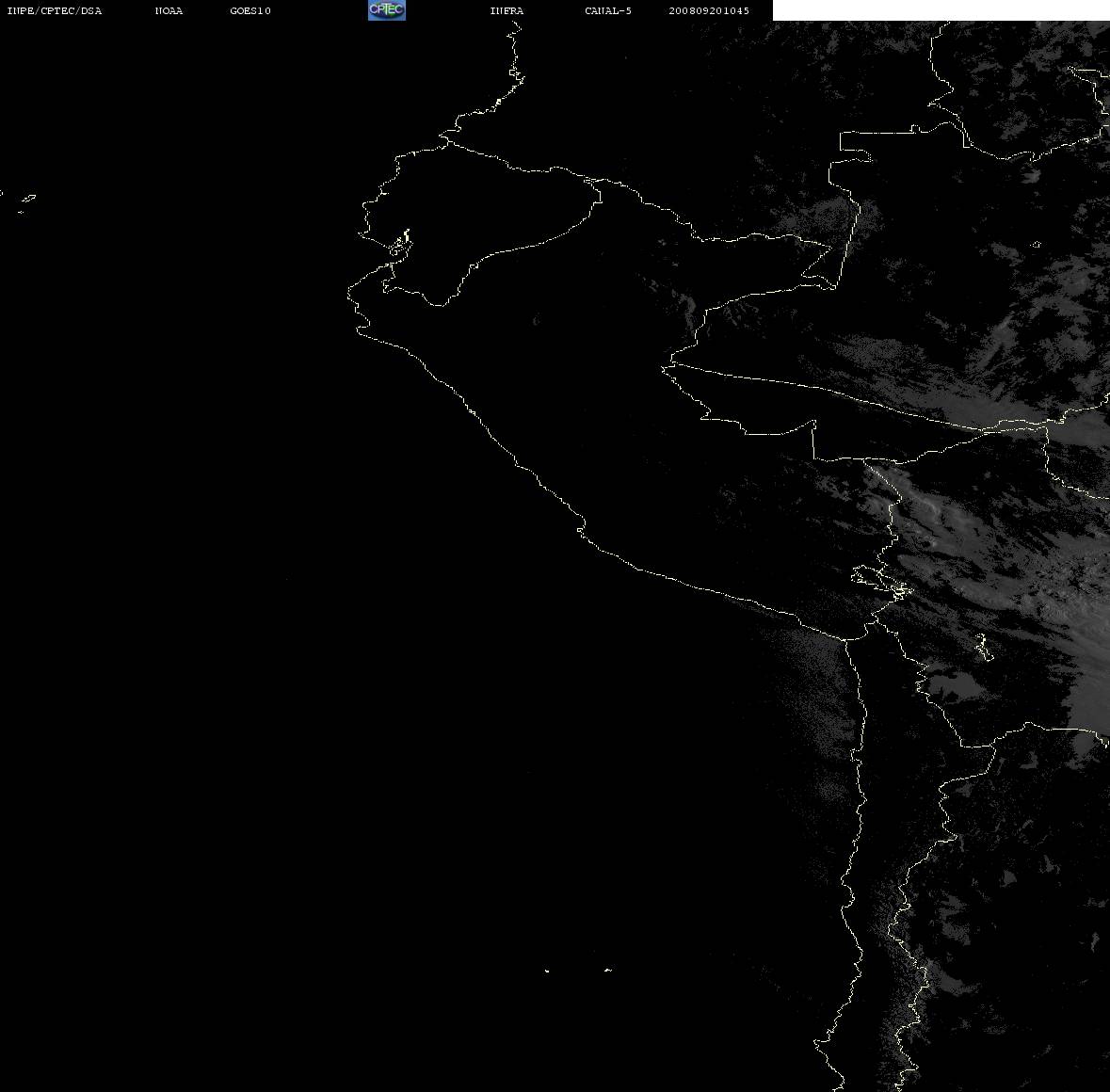Click the CPTEC logo in header
Screen dimensions: 1110x1092
coord(387,10)
